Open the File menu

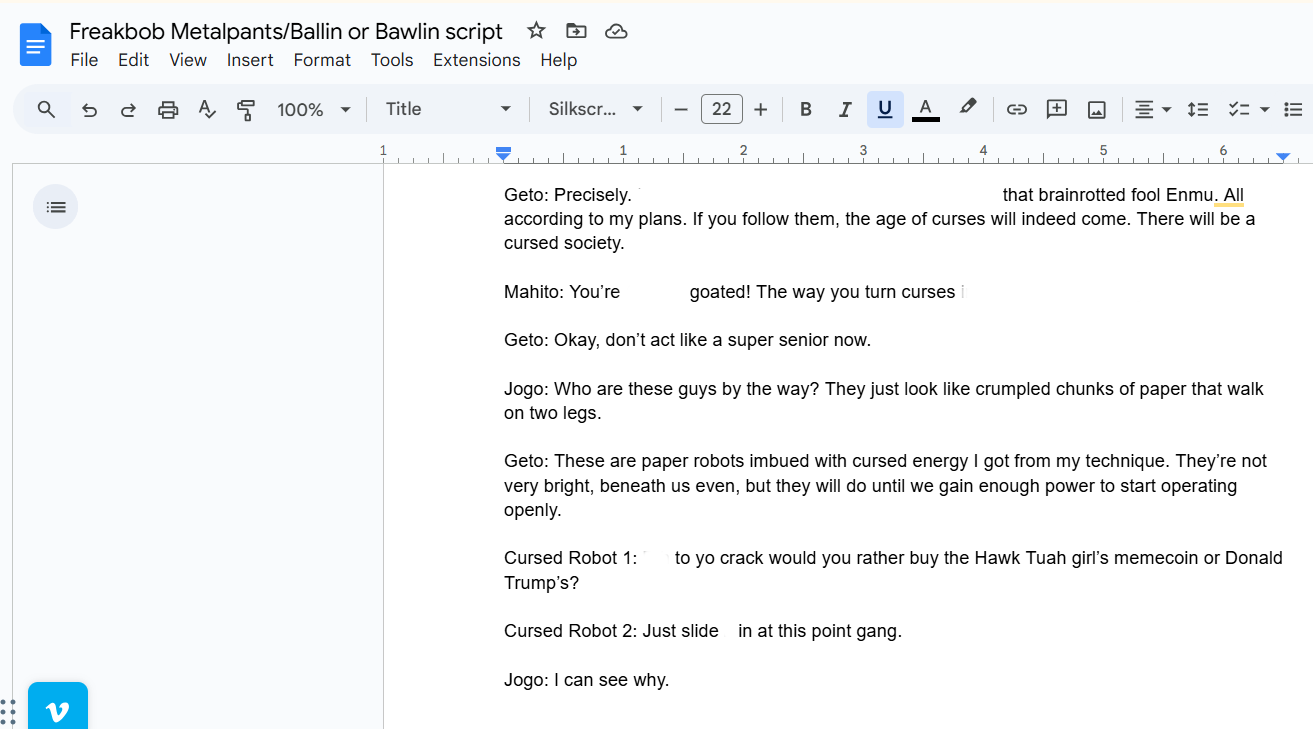click(84, 60)
